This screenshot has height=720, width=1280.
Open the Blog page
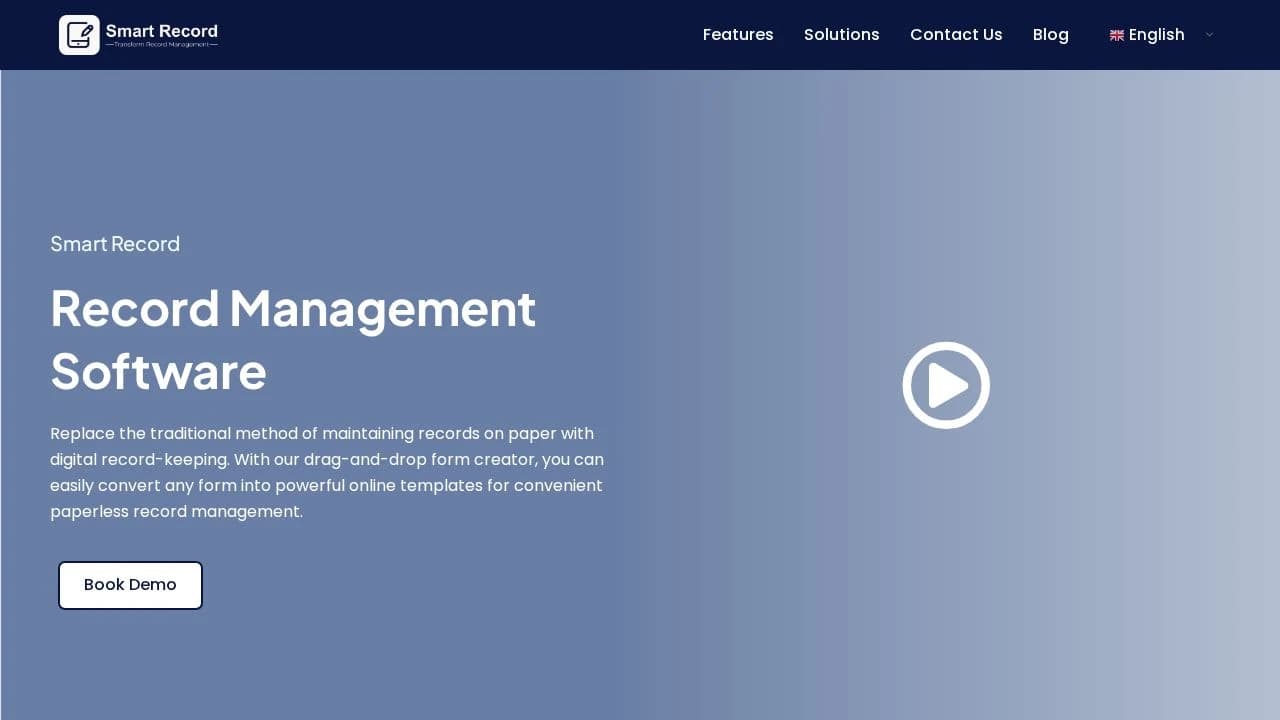(1051, 34)
